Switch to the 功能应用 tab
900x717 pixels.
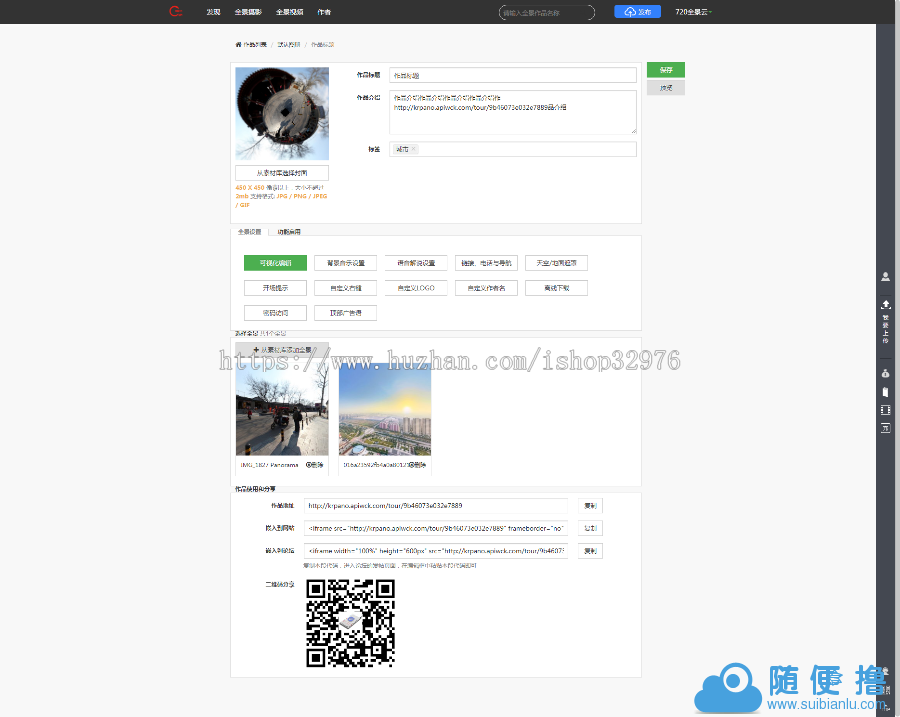(289, 232)
